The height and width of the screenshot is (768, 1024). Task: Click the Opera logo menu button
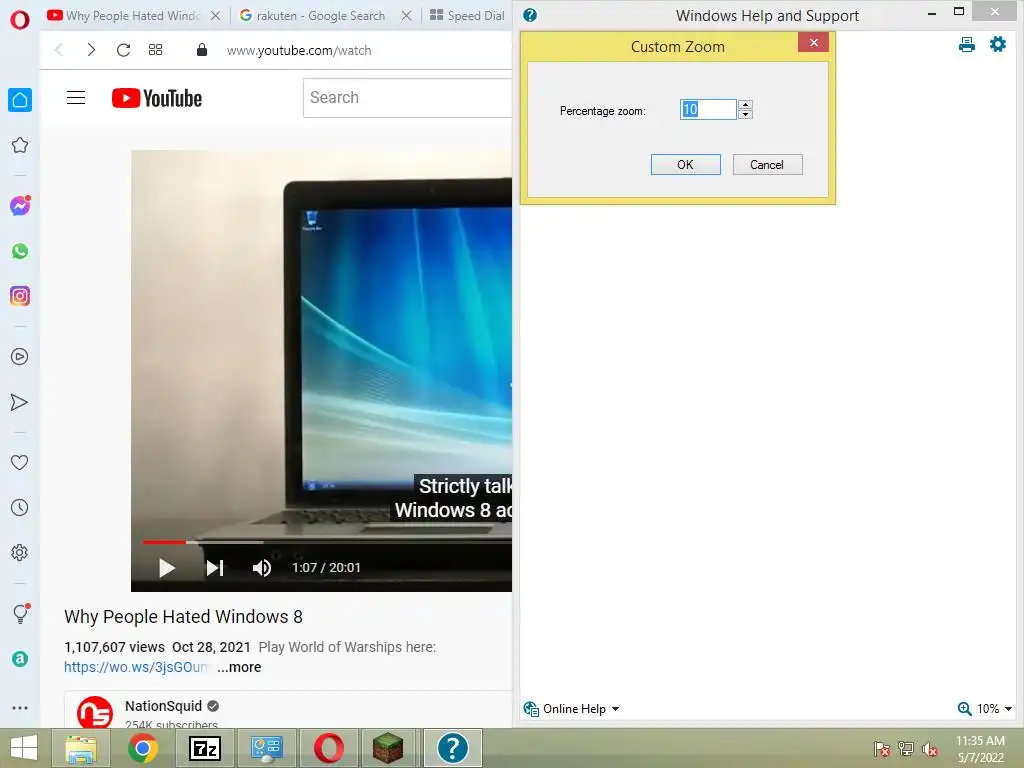(x=20, y=20)
